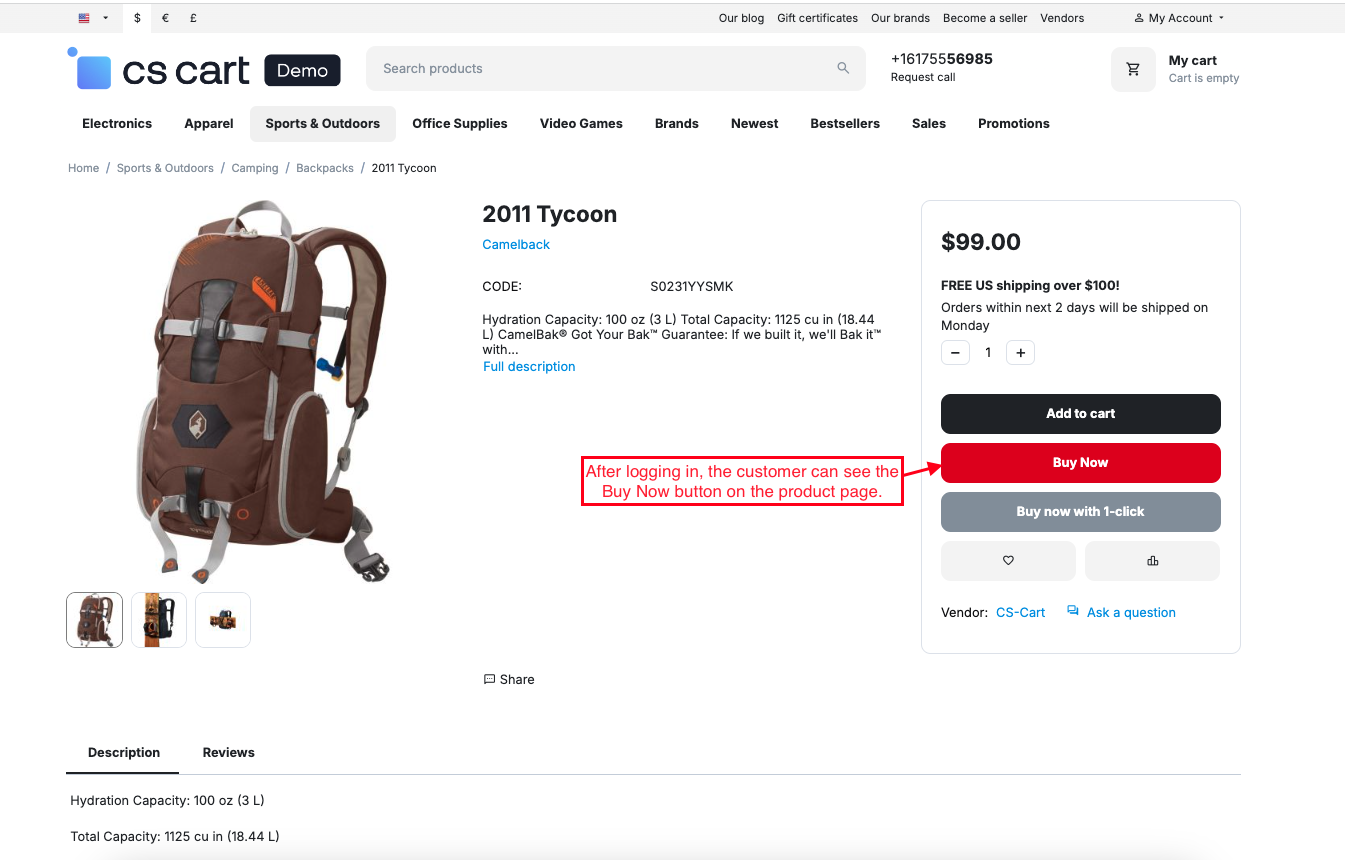This screenshot has height=860, width=1345.
Task: Switch currency to Euro
Action: coord(165,18)
